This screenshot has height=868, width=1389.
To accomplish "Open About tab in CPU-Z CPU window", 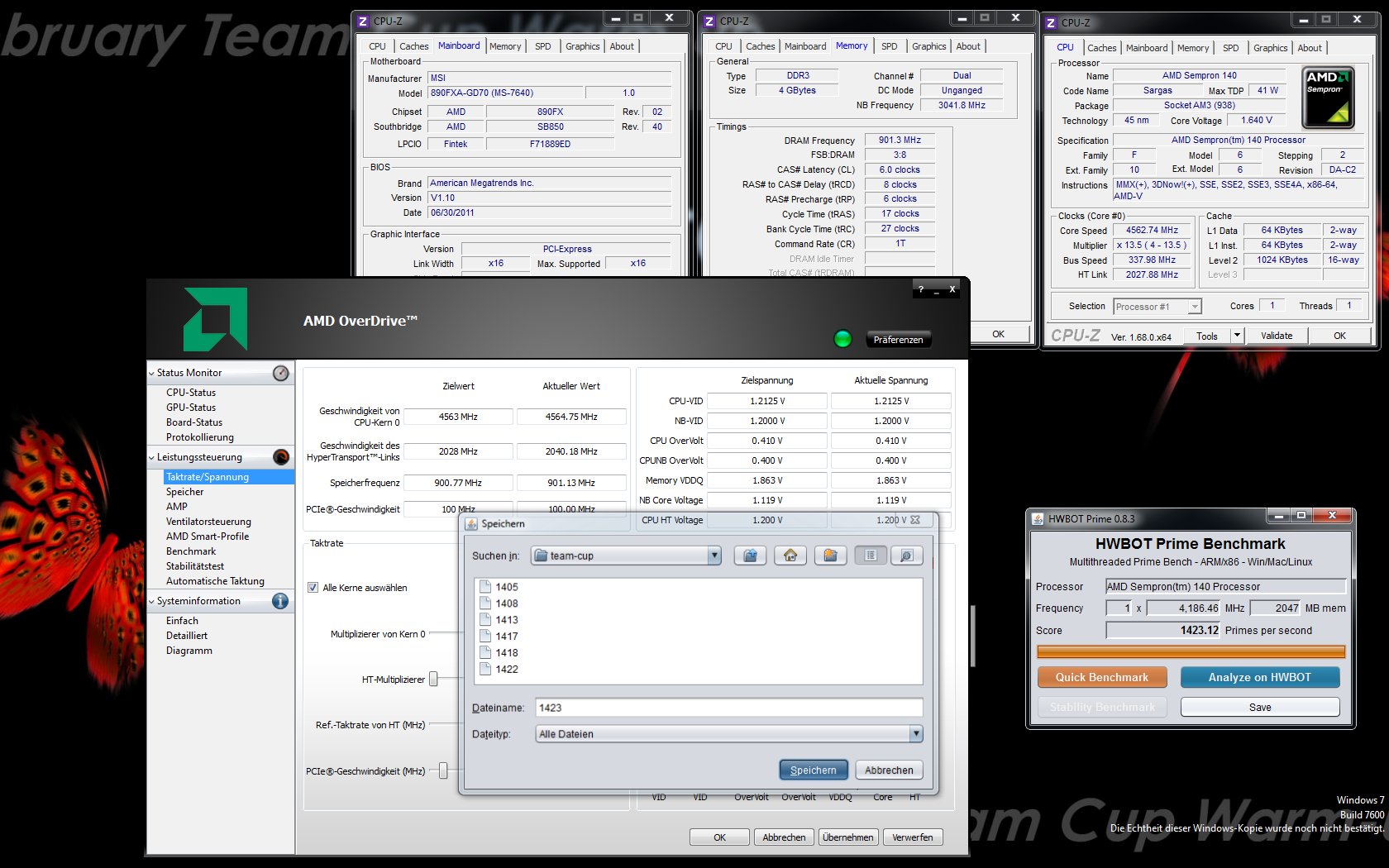I will (1309, 48).
